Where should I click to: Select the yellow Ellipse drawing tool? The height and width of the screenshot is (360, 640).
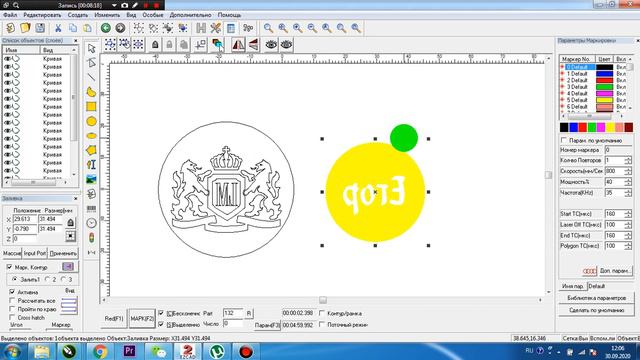(x=91, y=136)
